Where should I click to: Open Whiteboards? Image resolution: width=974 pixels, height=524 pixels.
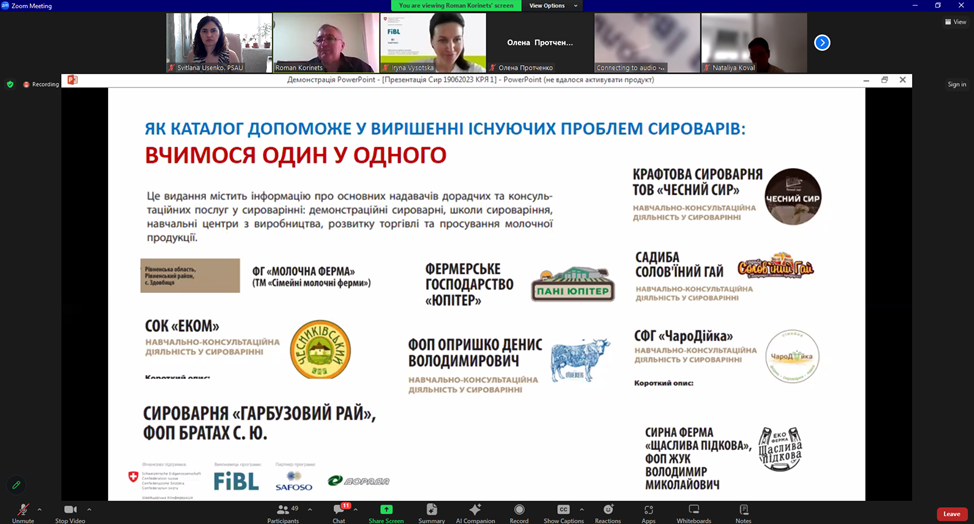click(x=694, y=513)
